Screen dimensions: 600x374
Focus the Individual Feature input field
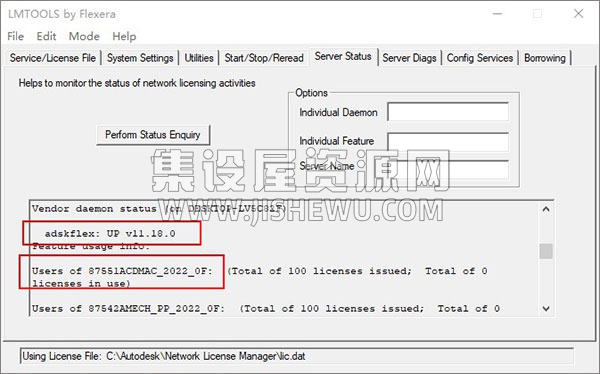click(448, 141)
